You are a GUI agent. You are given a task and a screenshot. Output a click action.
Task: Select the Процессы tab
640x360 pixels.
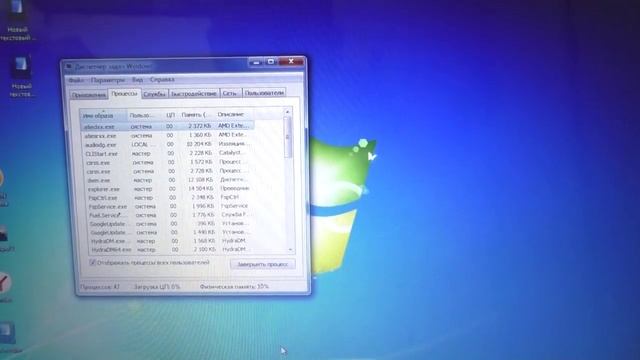click(124, 93)
